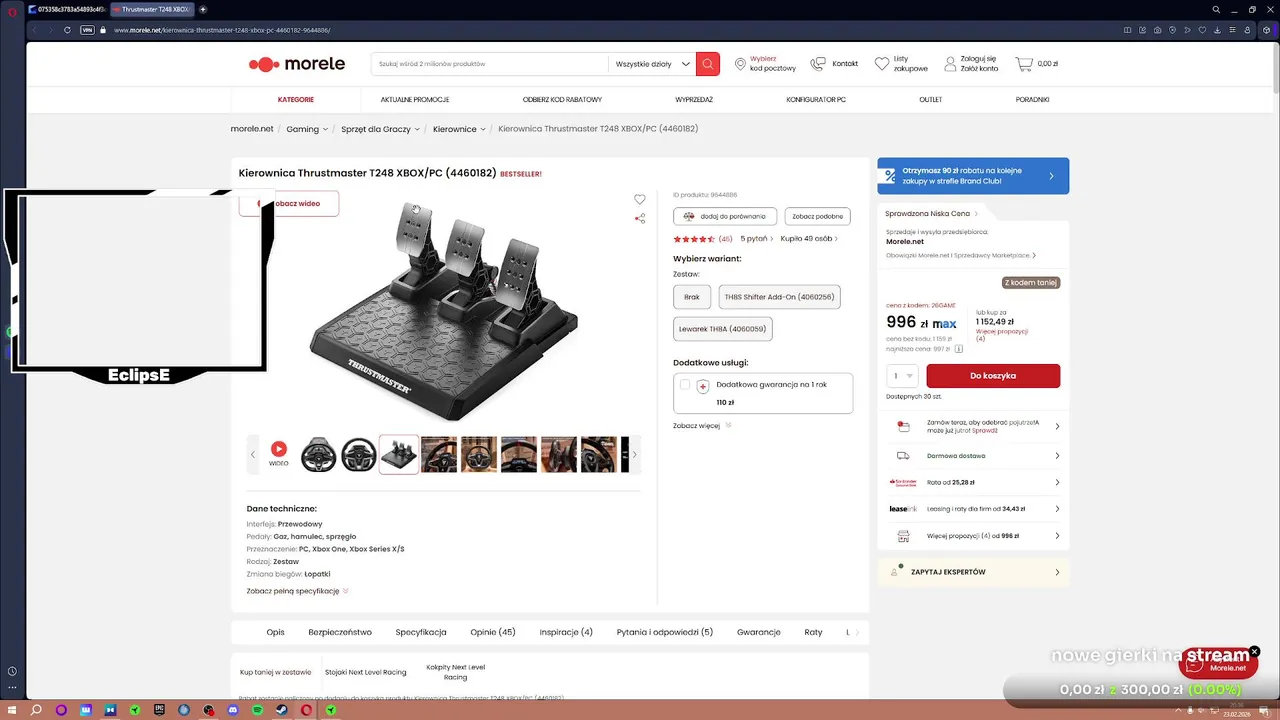Select the Brak variant option
The height and width of the screenshot is (720, 1280).
[692, 297]
